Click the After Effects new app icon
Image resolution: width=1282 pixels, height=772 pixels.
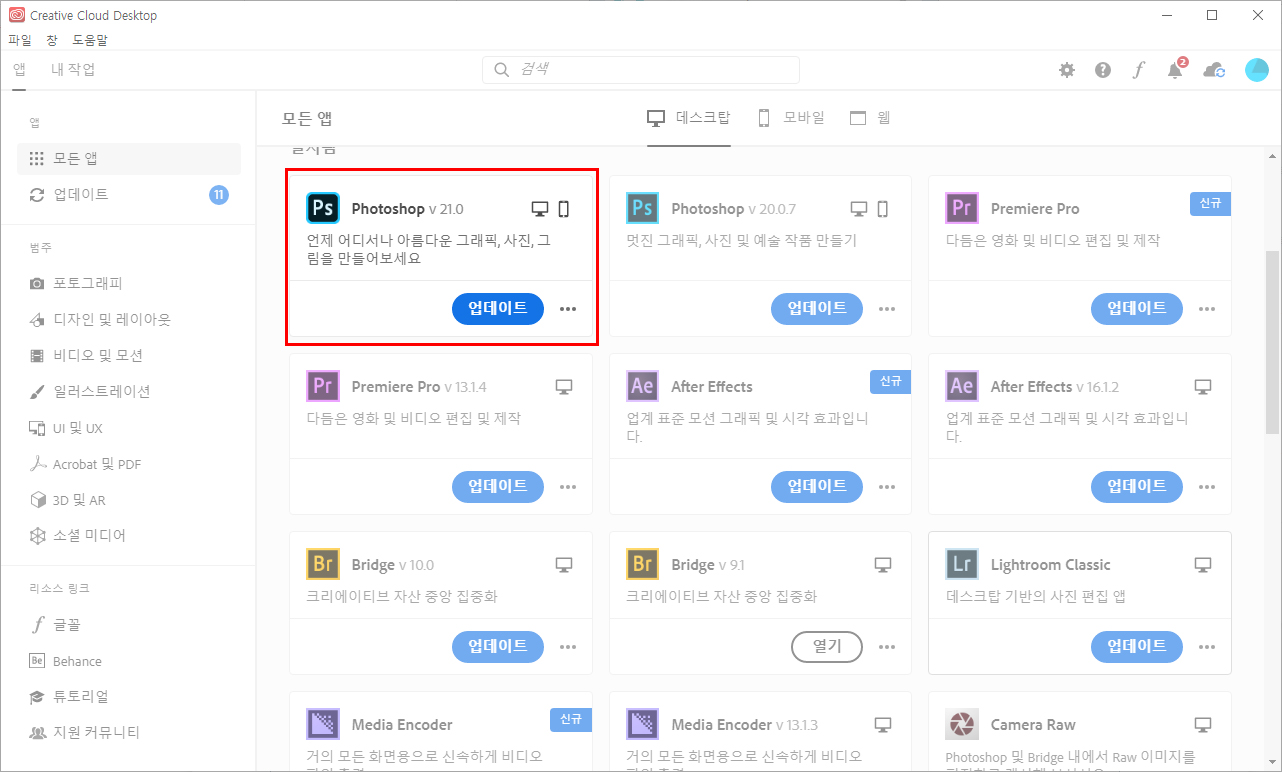(x=642, y=386)
